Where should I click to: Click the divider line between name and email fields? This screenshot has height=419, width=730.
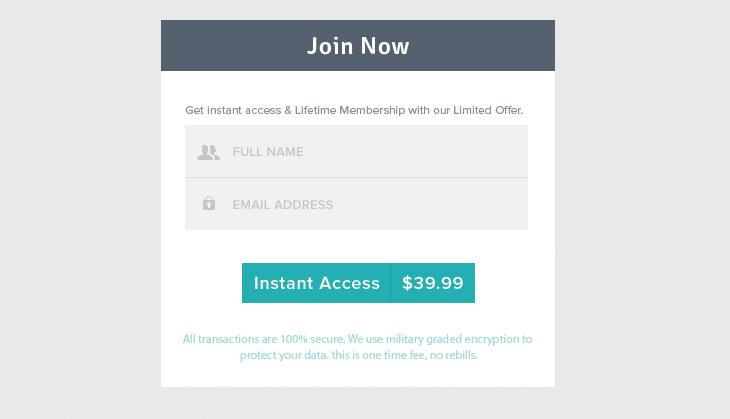click(357, 177)
